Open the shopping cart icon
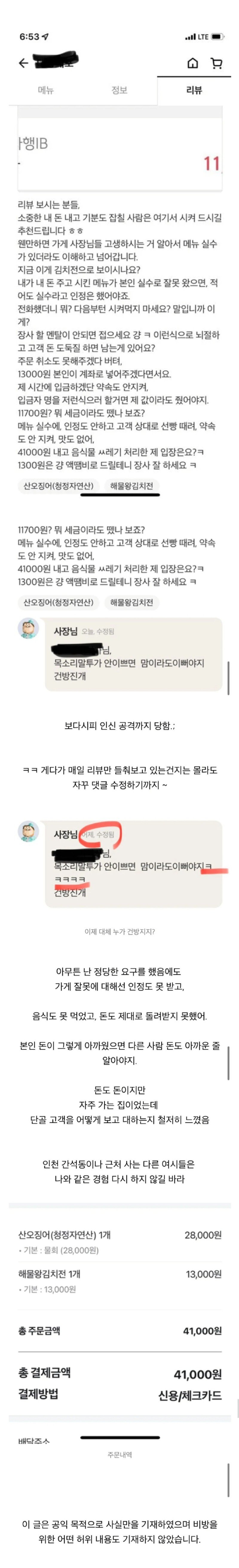Image resolution: width=239 pixels, height=1568 pixels. [216, 63]
